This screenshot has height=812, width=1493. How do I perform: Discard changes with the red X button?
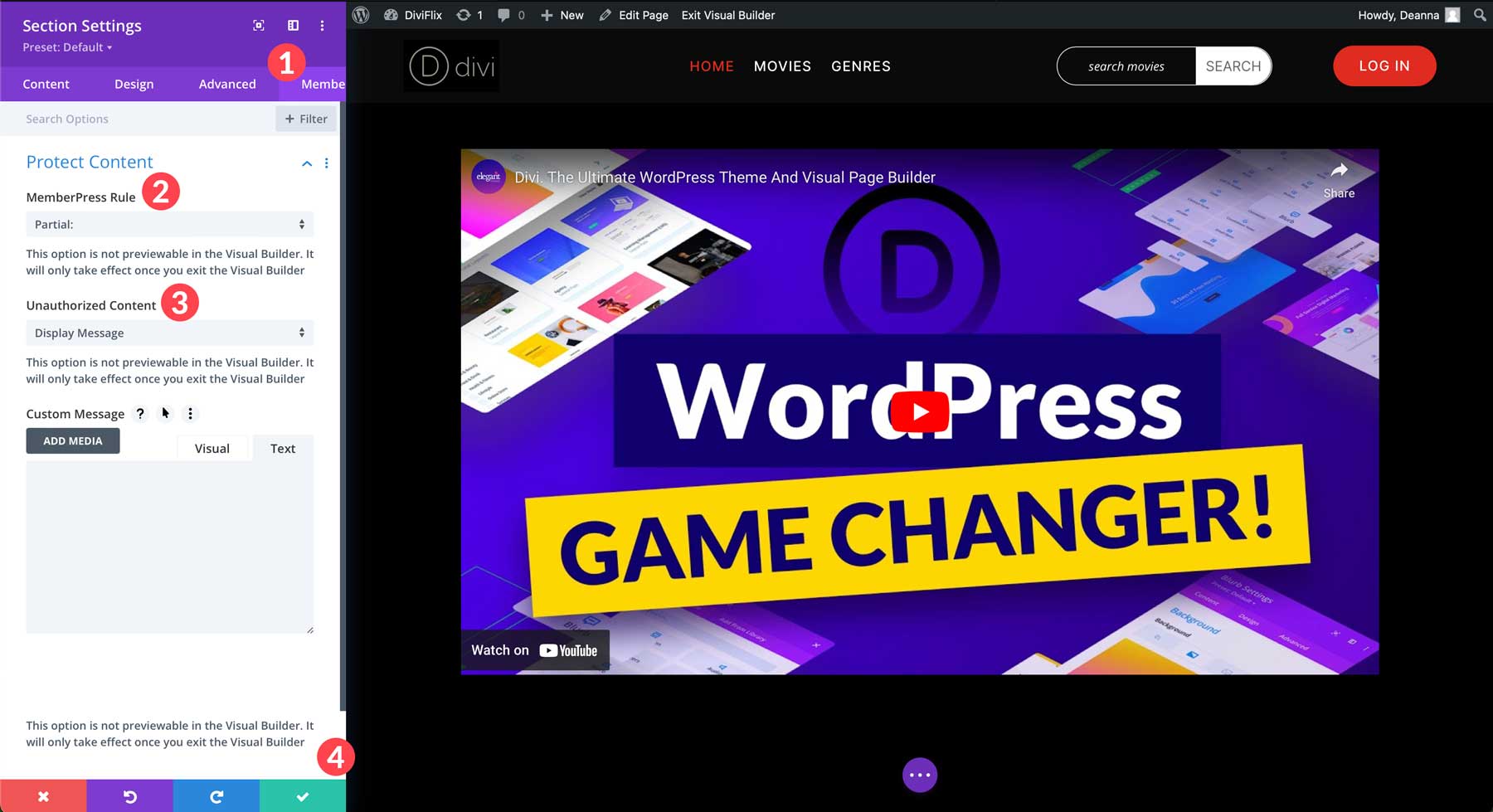pyautogui.click(x=43, y=796)
